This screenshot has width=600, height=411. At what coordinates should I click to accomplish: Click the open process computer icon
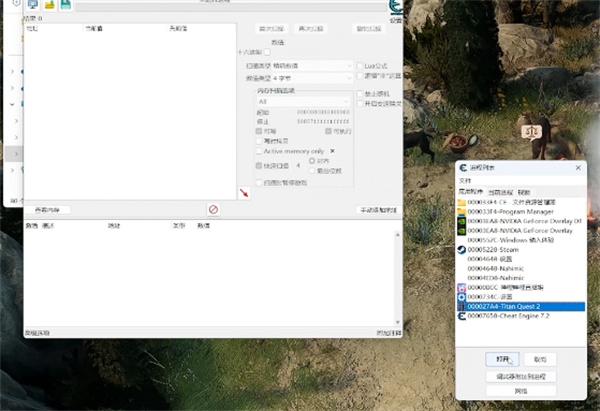(x=30, y=4)
